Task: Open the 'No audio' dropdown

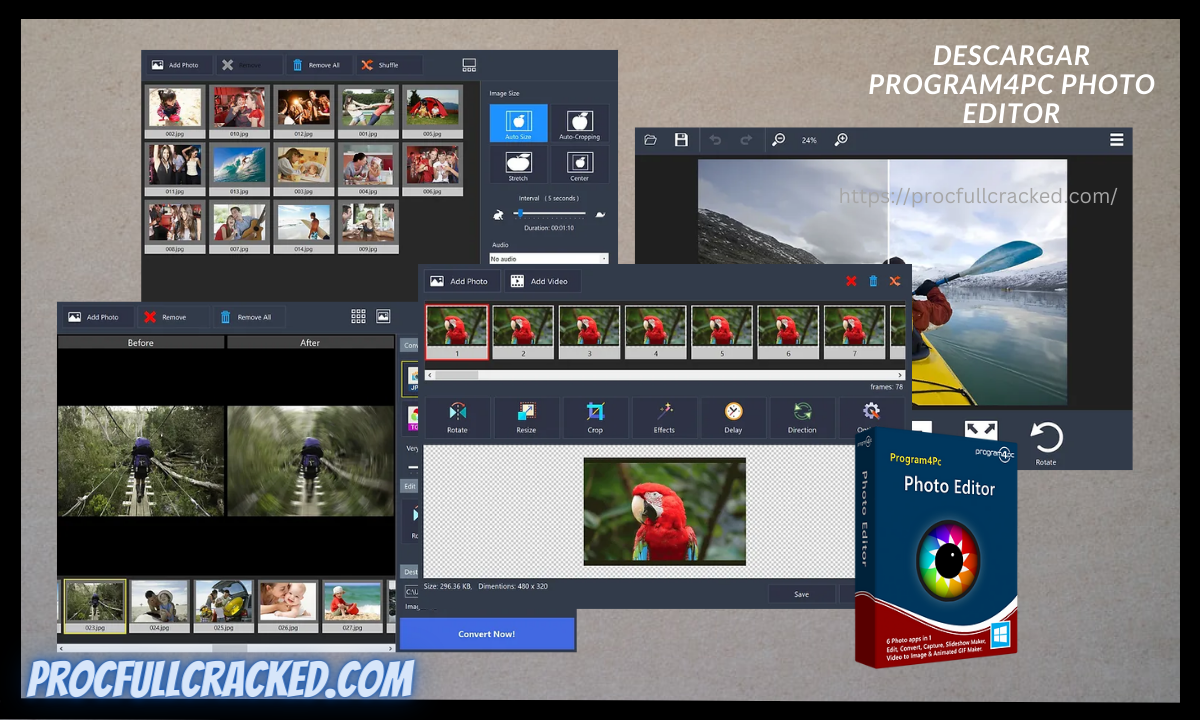Action: [548, 258]
